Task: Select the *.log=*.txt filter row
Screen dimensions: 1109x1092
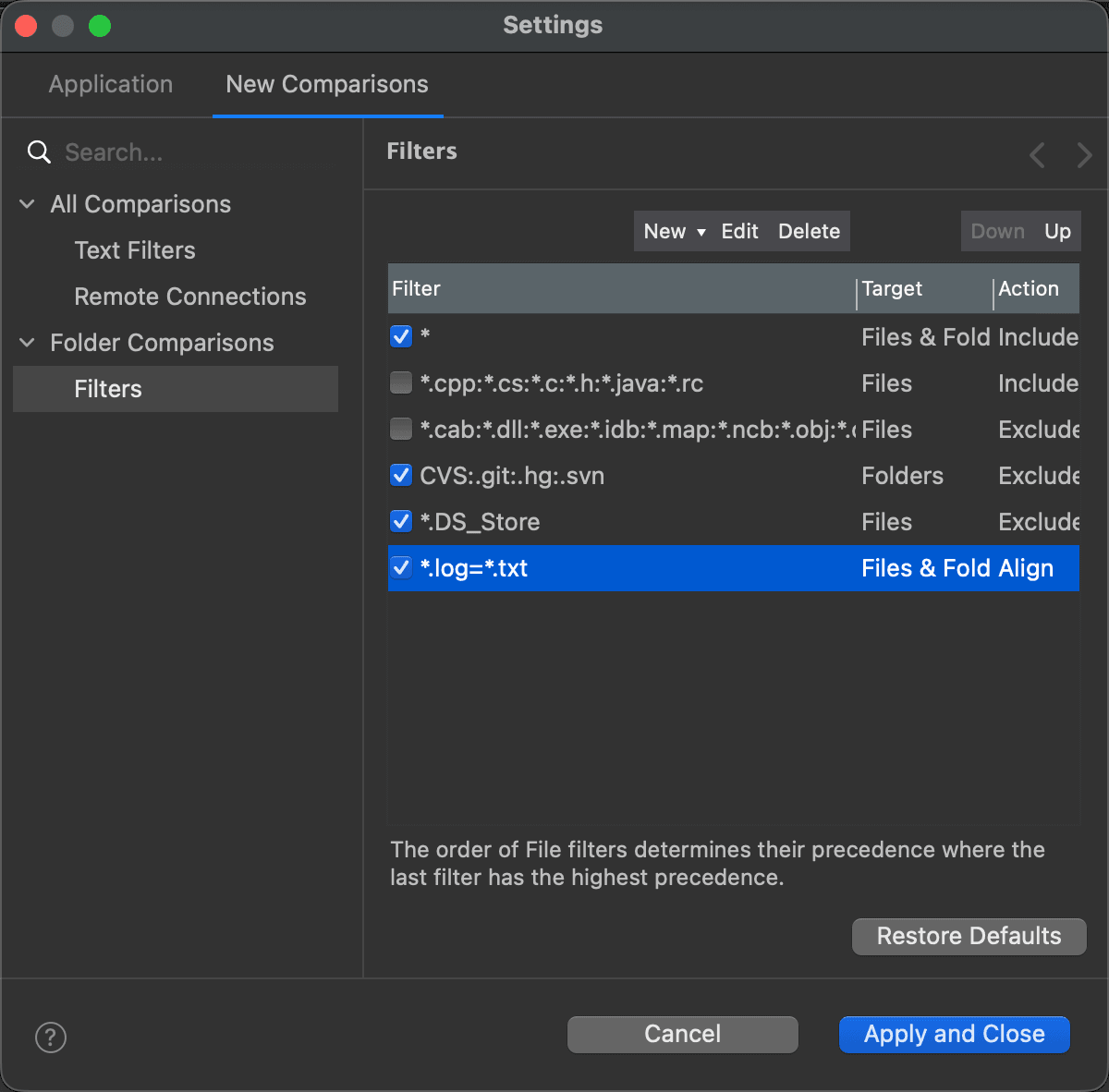Action: click(734, 567)
